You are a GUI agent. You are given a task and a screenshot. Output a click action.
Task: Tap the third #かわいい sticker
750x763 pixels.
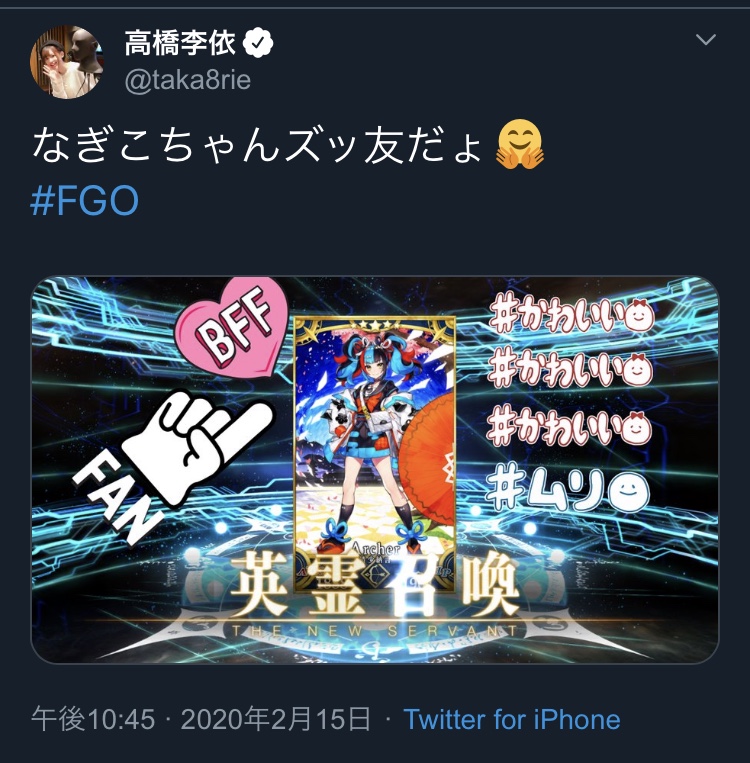coord(569,426)
